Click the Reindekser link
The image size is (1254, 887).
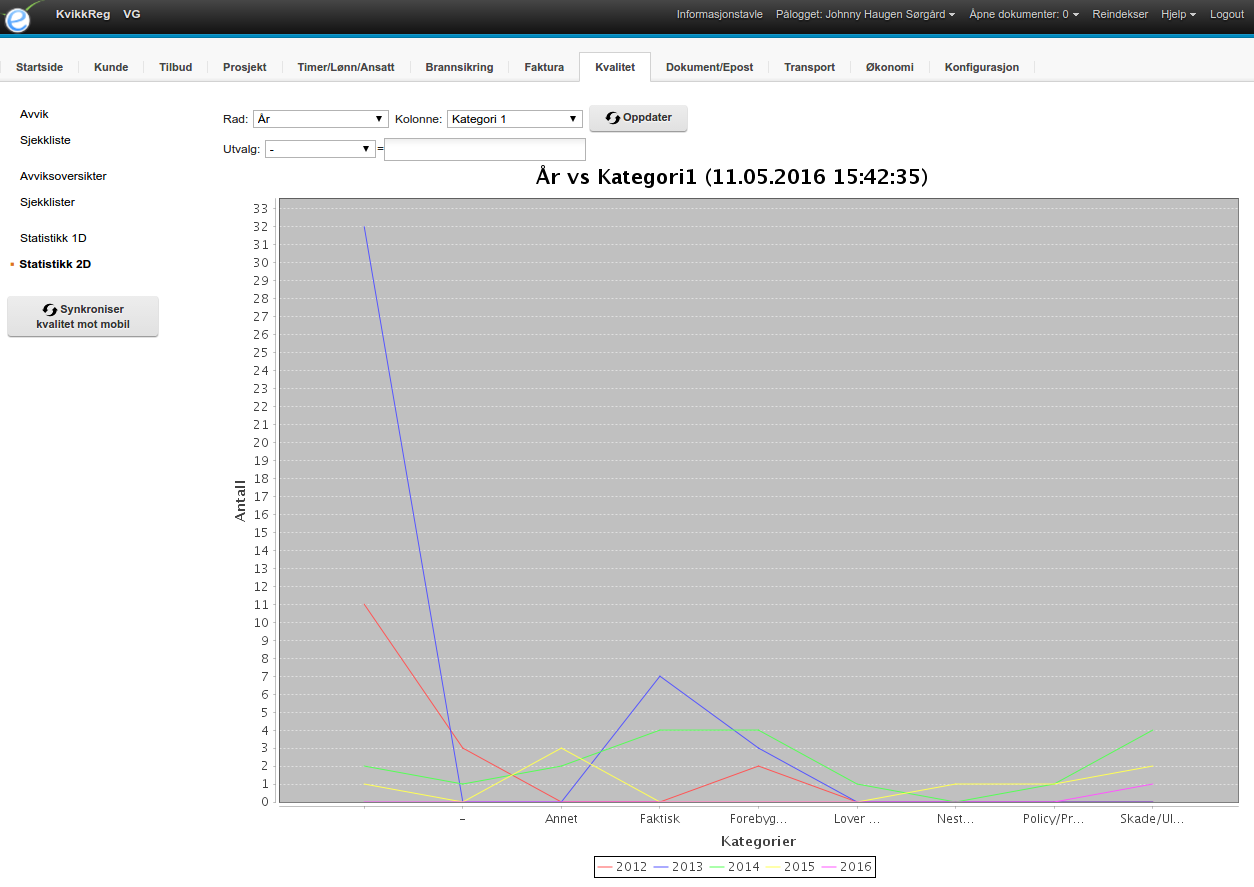point(1120,14)
